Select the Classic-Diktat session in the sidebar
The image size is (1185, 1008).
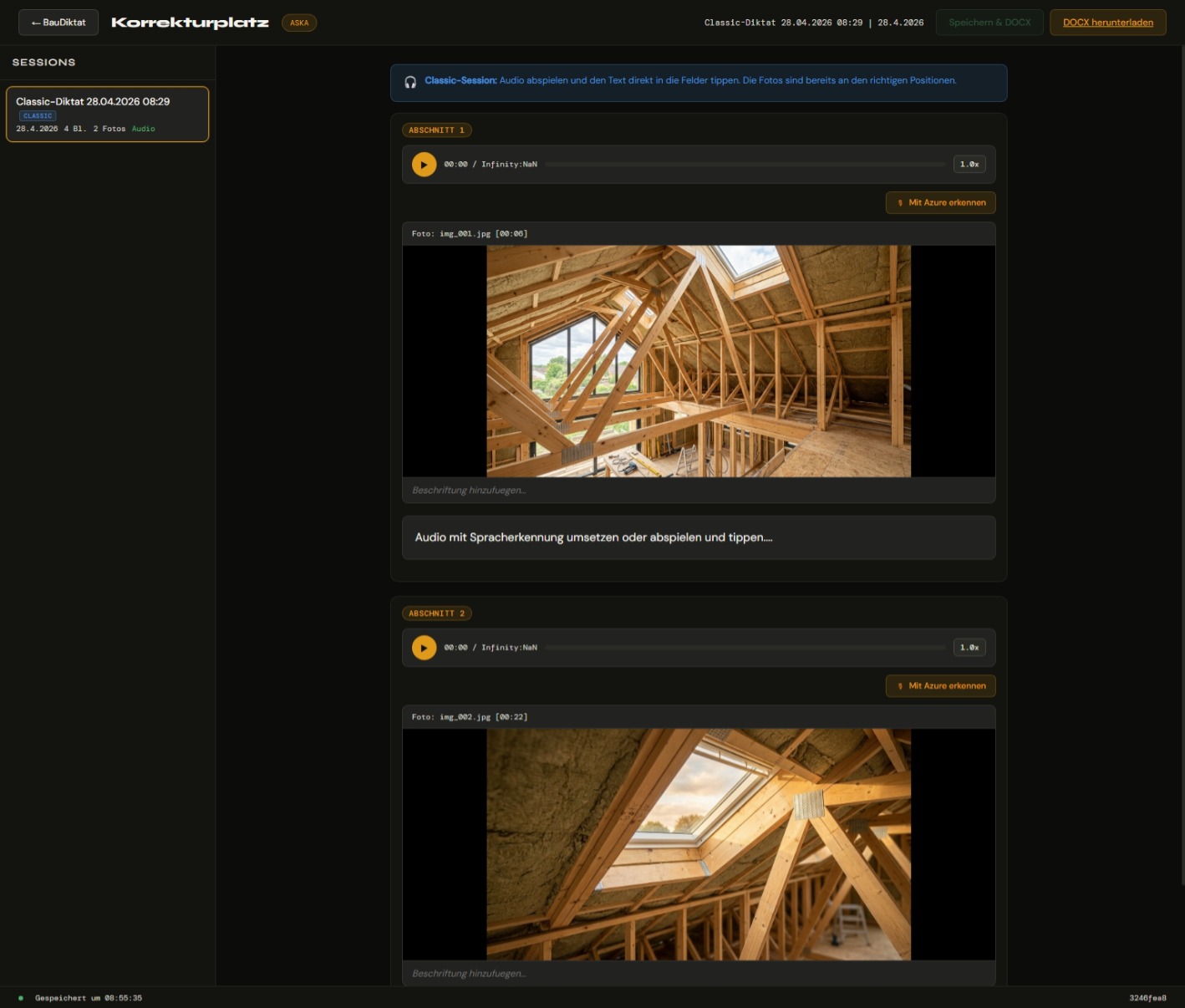(107, 115)
